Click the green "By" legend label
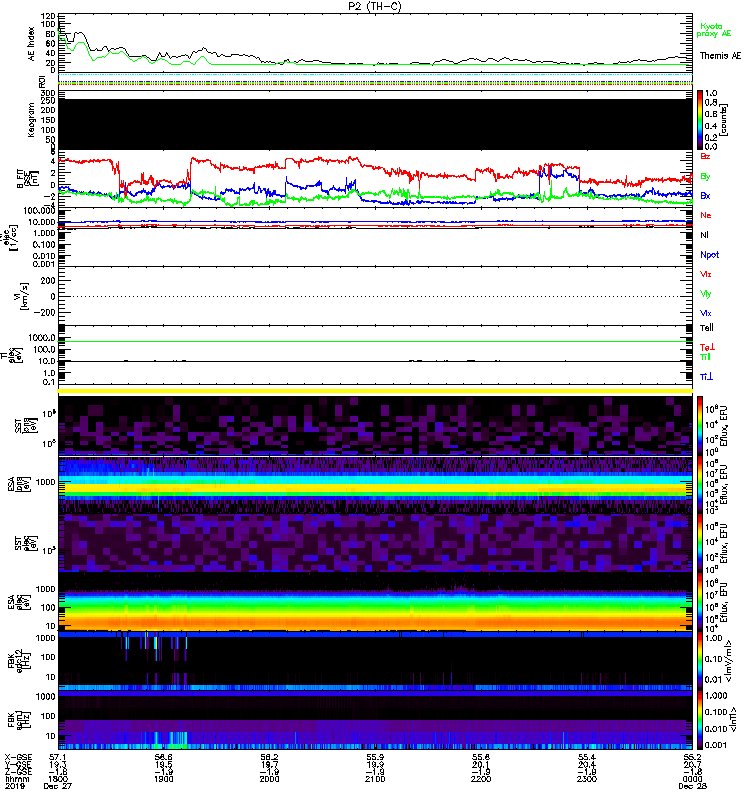Image resolution: width=750 pixels, height=800 pixels. (705, 177)
